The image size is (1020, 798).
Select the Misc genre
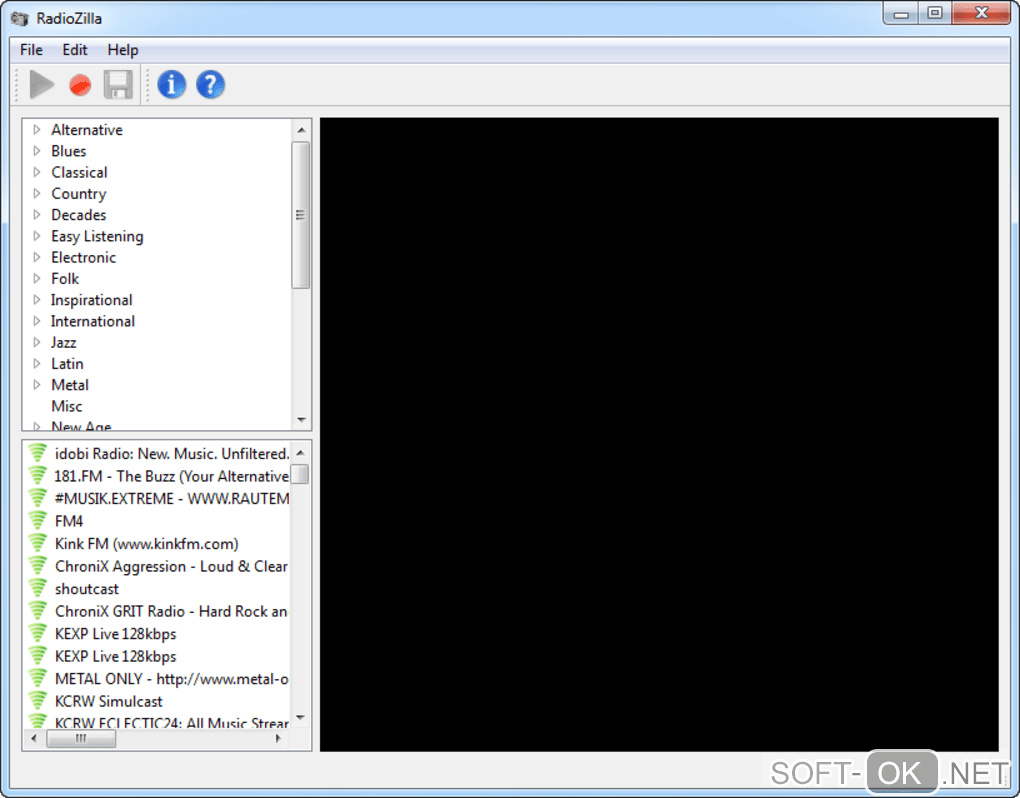point(67,406)
